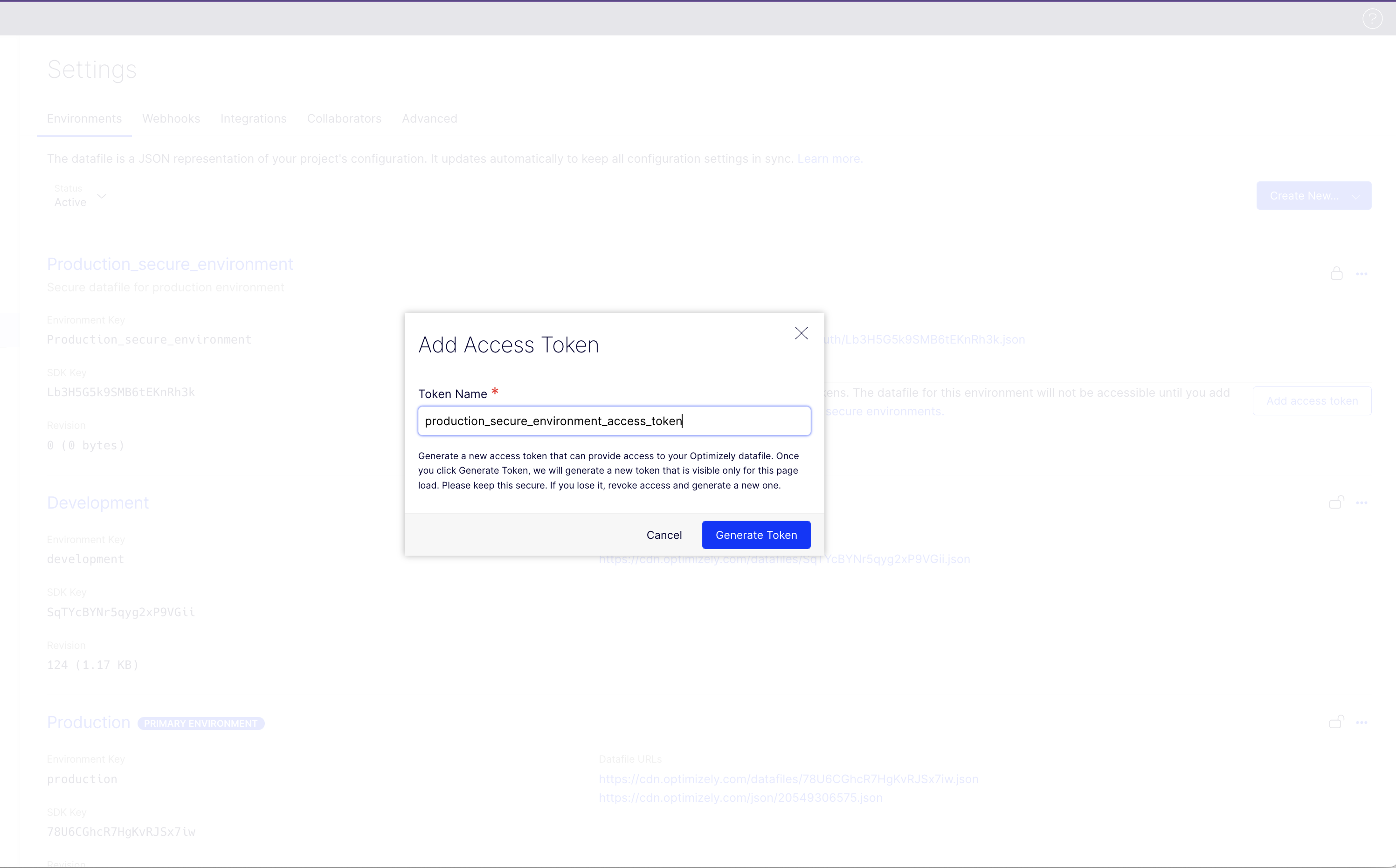
Task: Switch to the Webhooks tab
Action: [171, 118]
